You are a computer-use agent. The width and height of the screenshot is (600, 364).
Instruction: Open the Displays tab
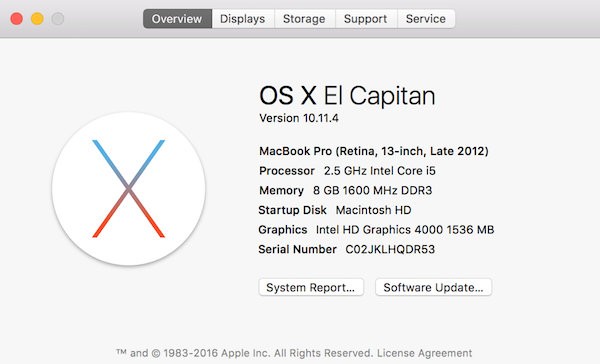click(x=243, y=19)
